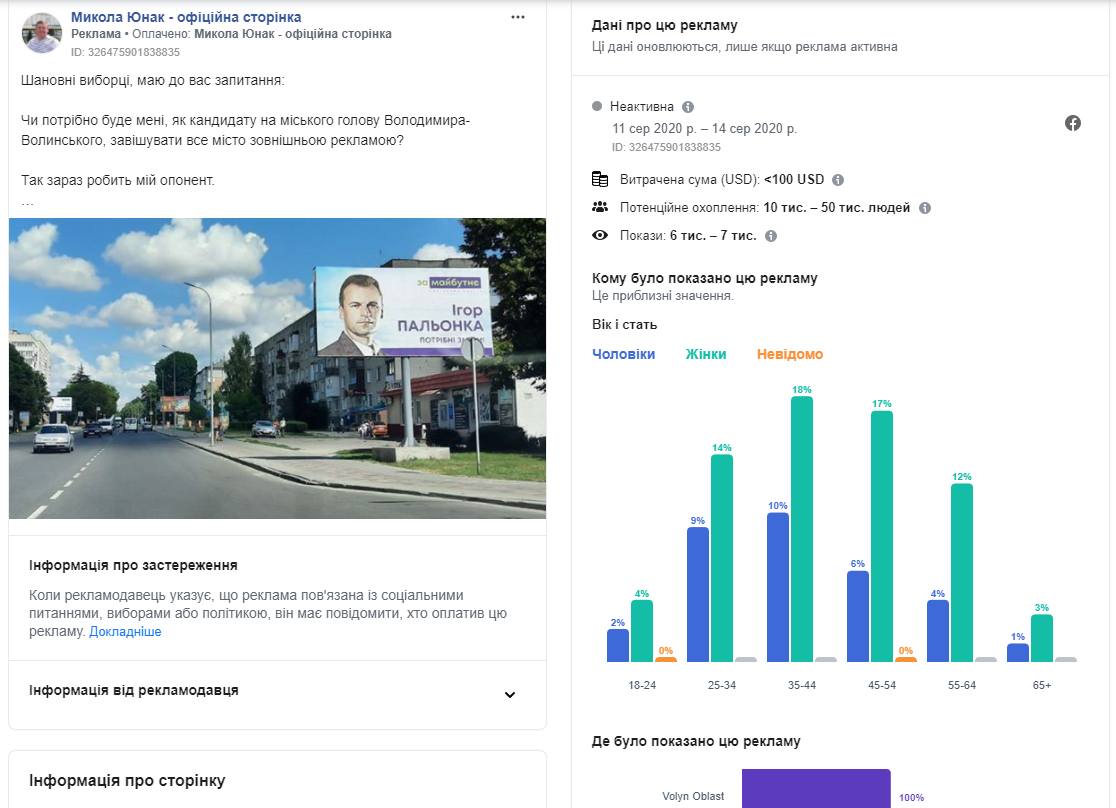Click the blue men bar for 25-34

click(x=698, y=594)
